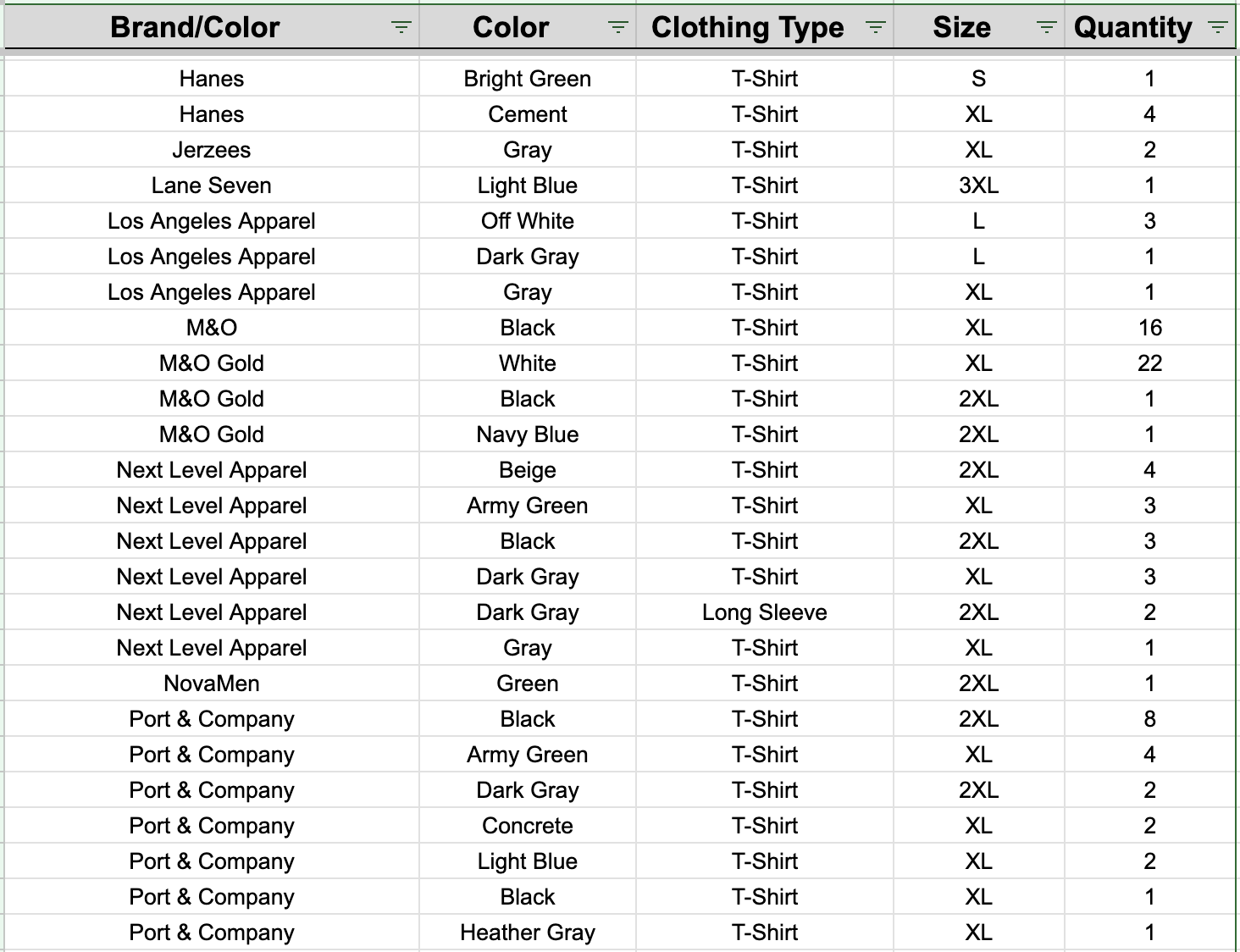The height and width of the screenshot is (952, 1240).
Task: Open the Quantity column filter icon
Action: (x=1218, y=28)
